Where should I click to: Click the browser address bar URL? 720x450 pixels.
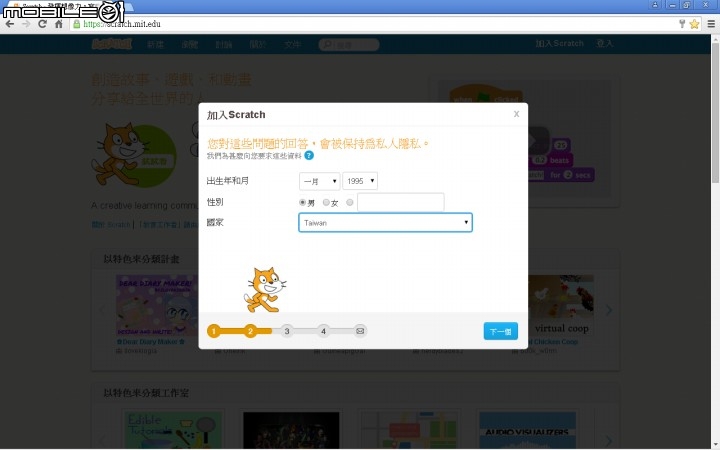pyautogui.click(x=122, y=24)
